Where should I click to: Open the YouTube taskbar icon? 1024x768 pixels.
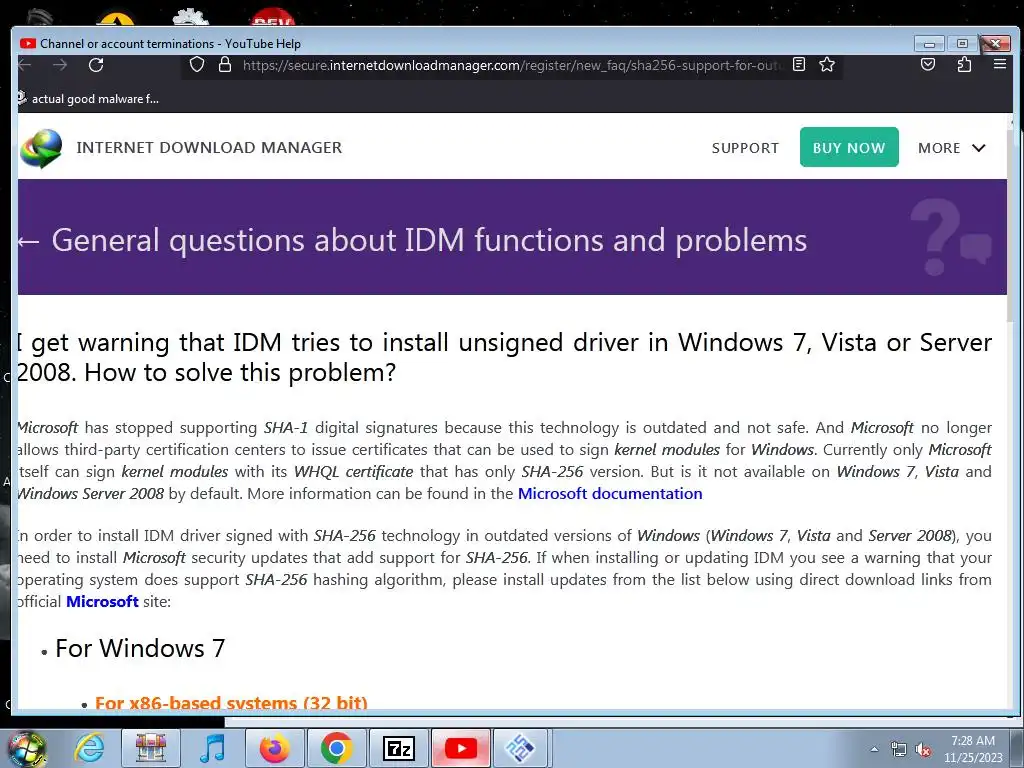(x=460, y=748)
